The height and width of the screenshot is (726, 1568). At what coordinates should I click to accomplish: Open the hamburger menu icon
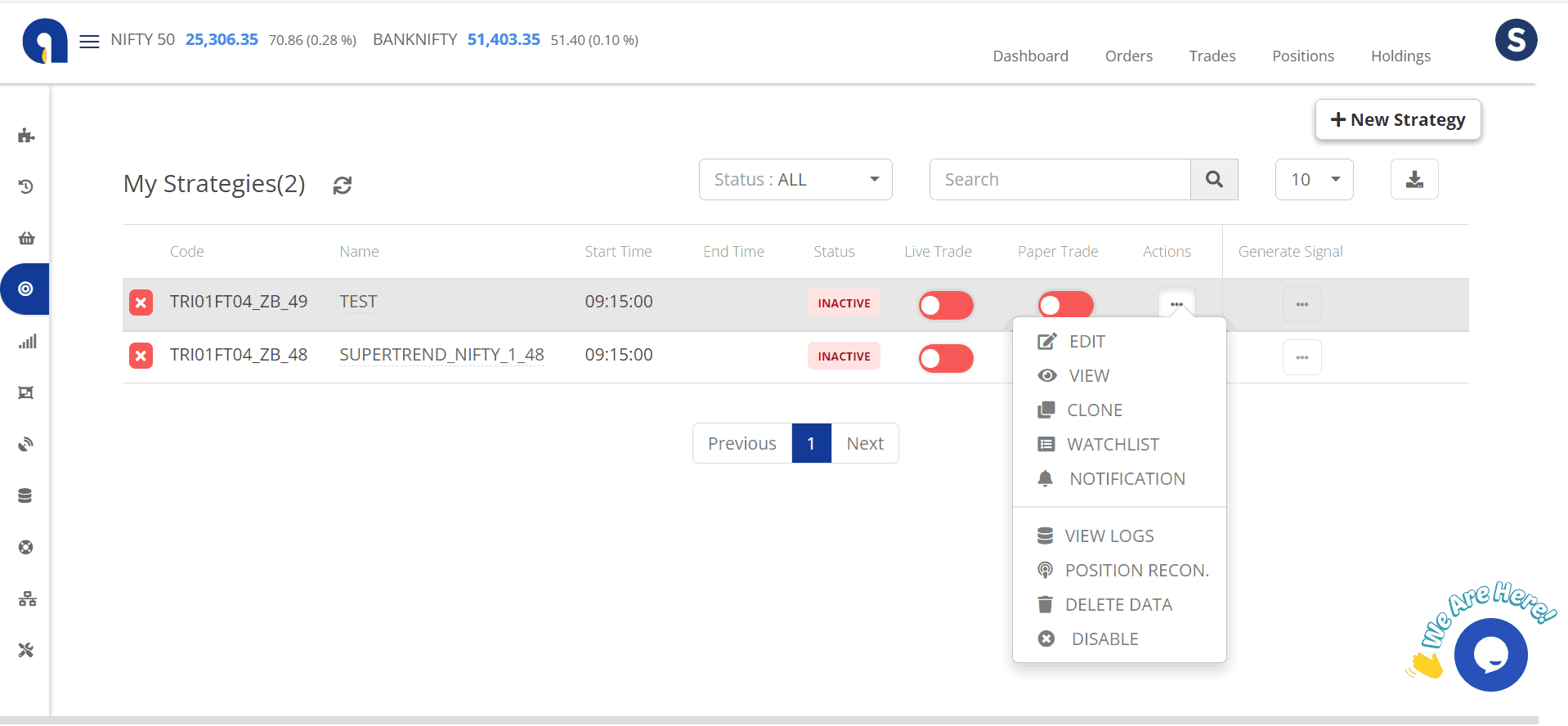coord(89,41)
